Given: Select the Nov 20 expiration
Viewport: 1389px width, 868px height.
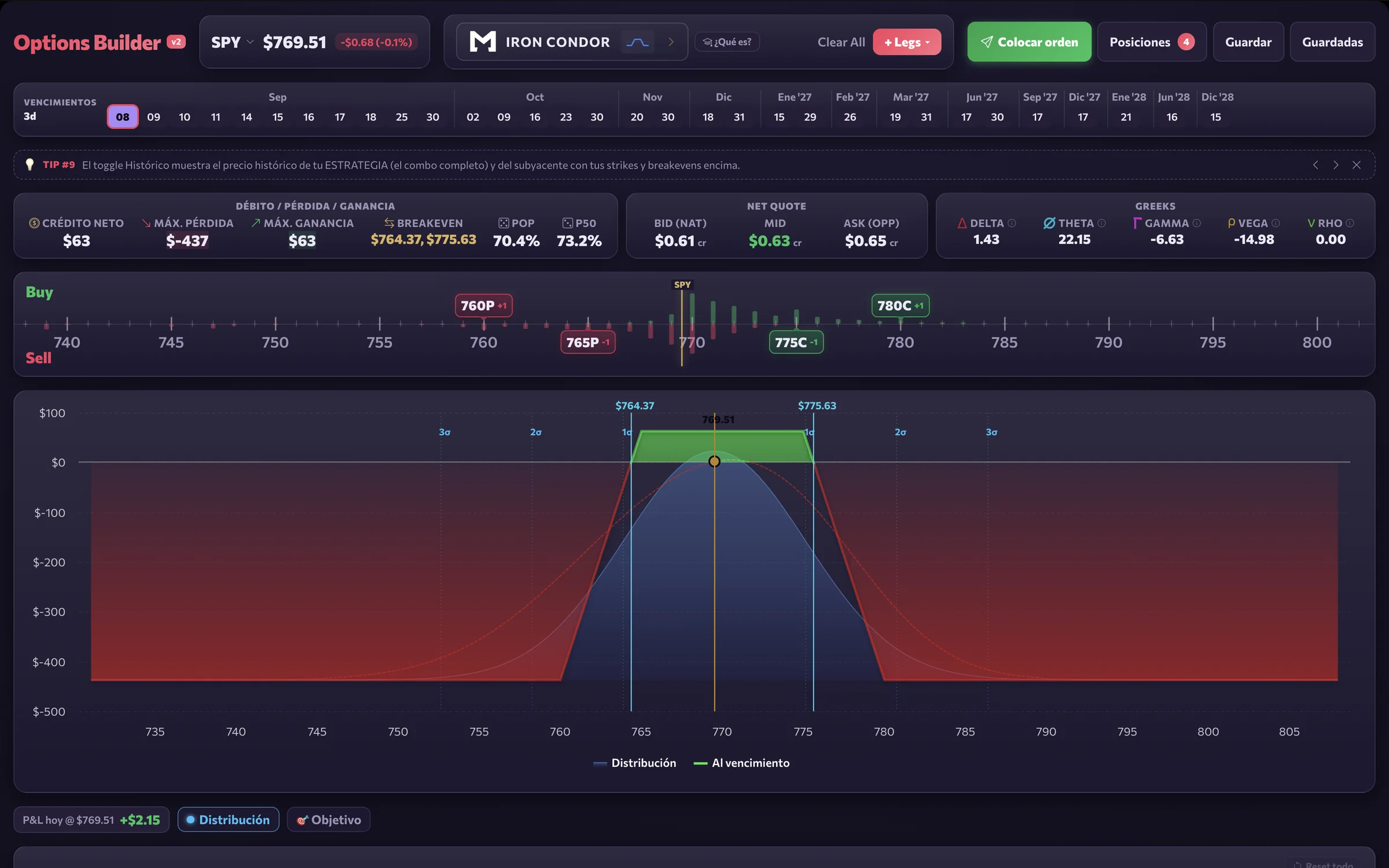Looking at the screenshot, I should tap(637, 117).
